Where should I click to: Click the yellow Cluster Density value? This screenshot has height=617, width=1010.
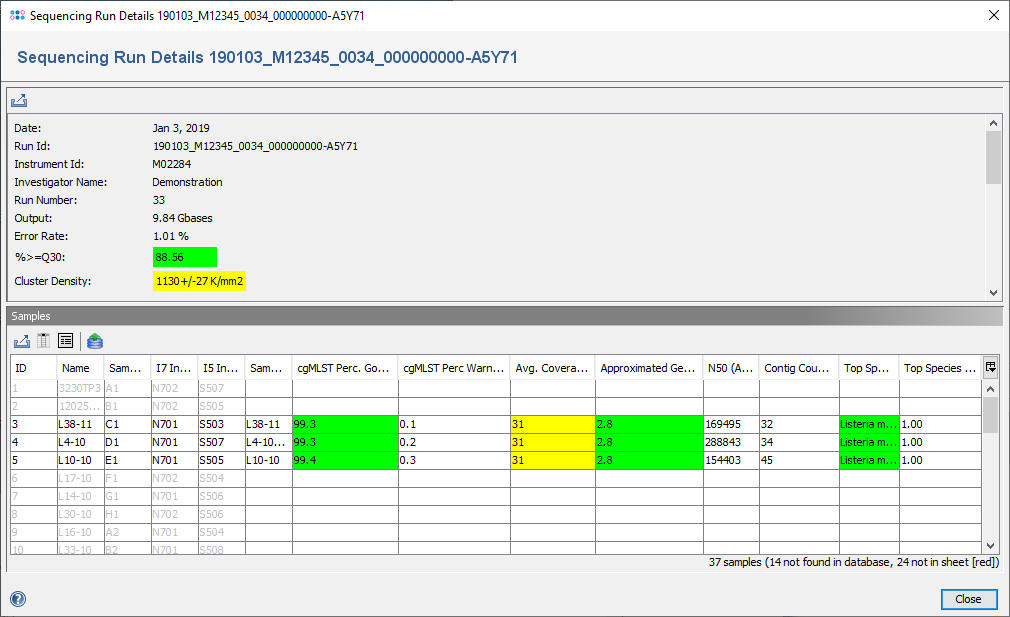pyautogui.click(x=199, y=281)
